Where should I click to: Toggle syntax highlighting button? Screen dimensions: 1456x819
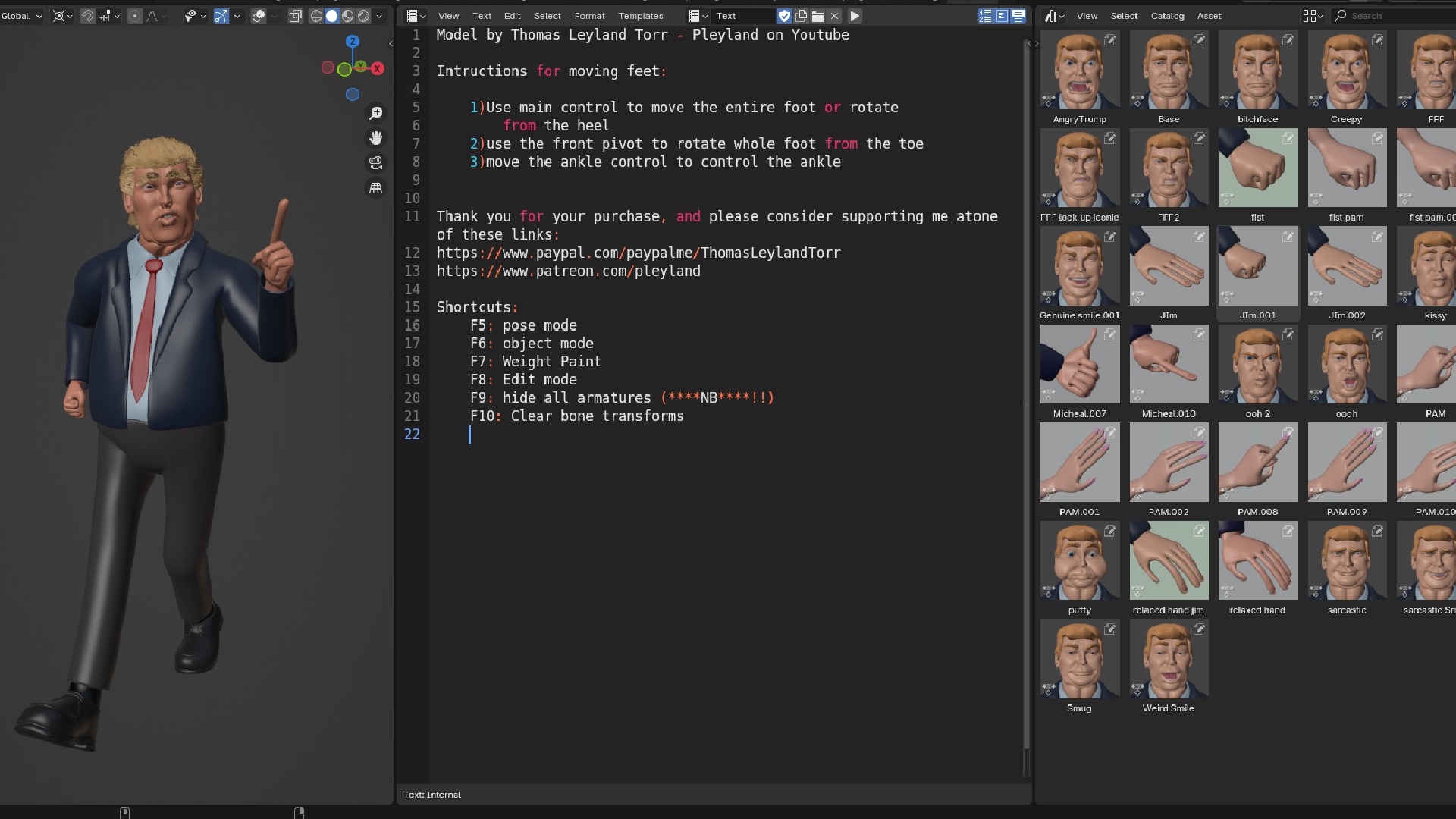pos(1018,16)
